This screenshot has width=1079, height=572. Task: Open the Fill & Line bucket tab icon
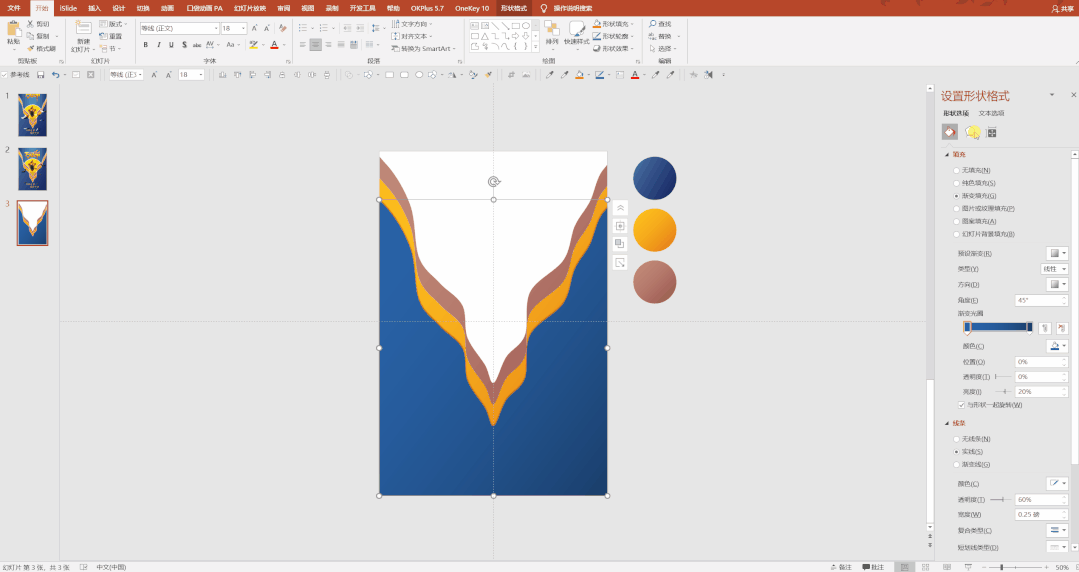[950, 132]
